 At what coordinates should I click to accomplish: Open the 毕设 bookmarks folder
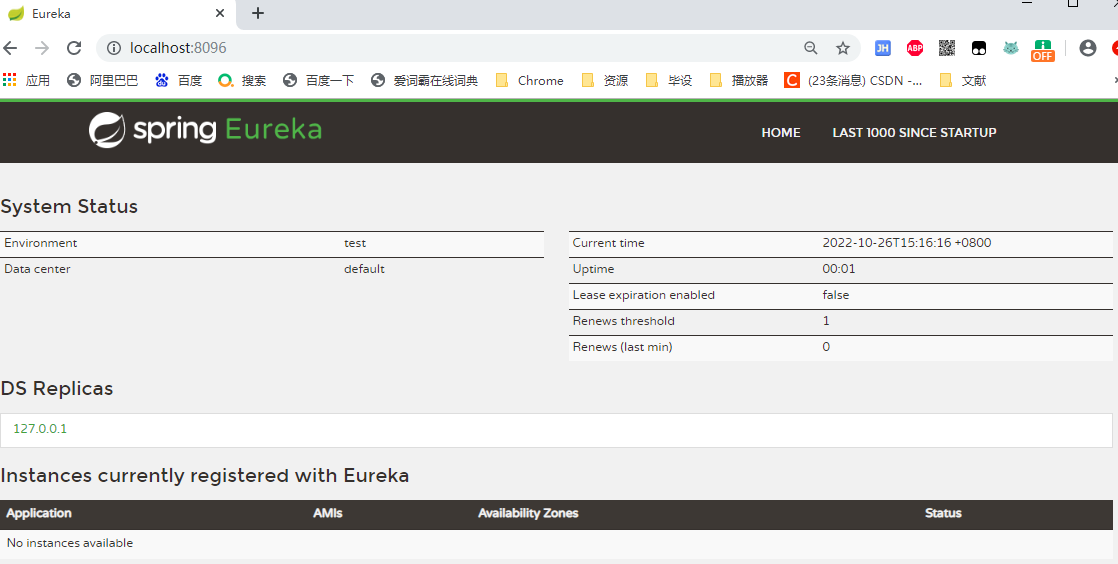669,81
